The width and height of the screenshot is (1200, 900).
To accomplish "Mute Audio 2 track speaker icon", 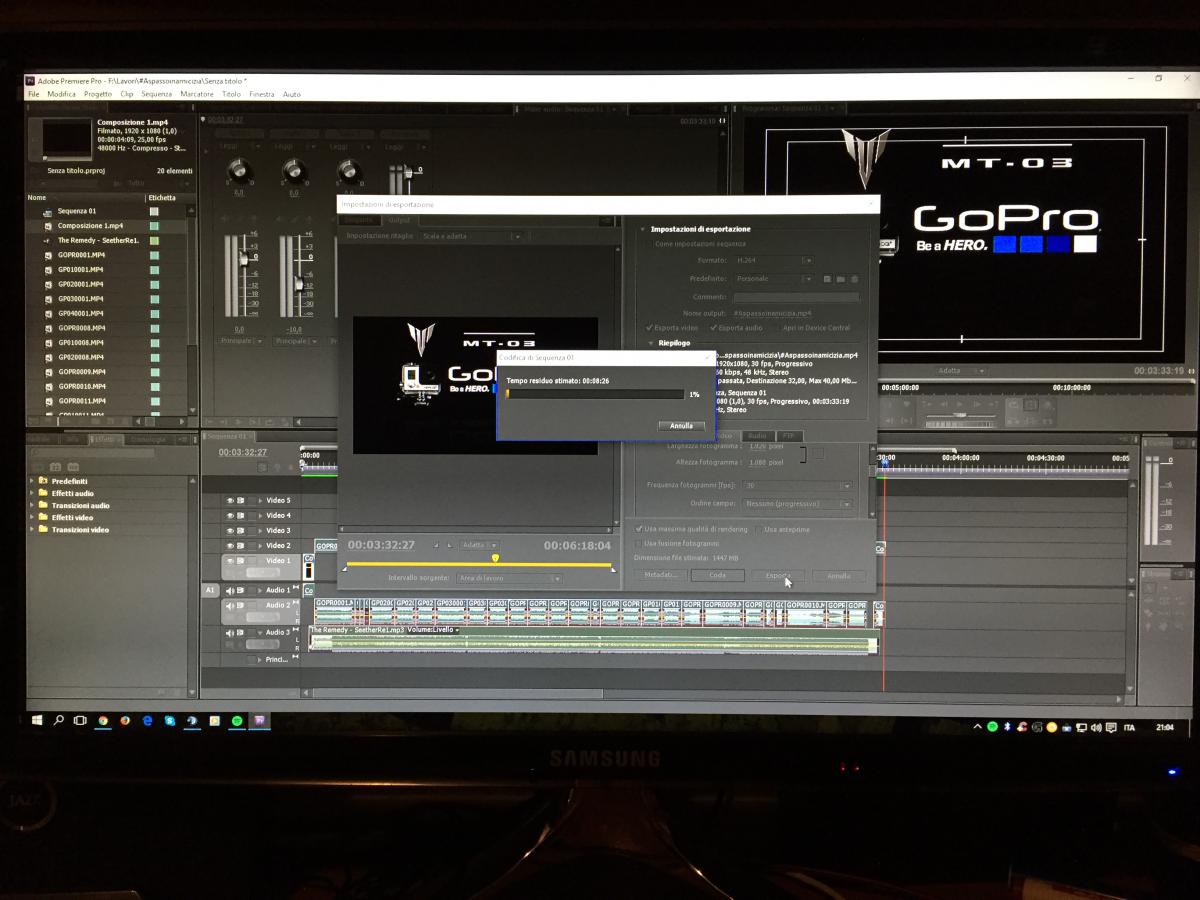I will coord(230,605).
